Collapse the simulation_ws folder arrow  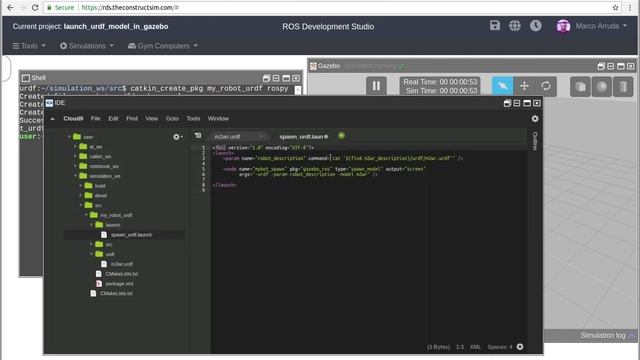[76, 176]
